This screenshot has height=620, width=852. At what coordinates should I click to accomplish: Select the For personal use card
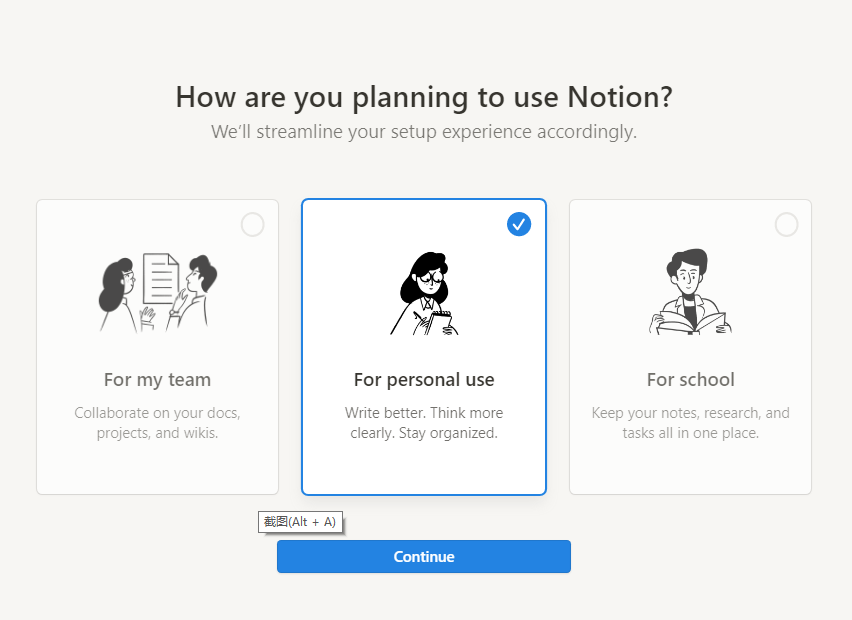(x=423, y=345)
